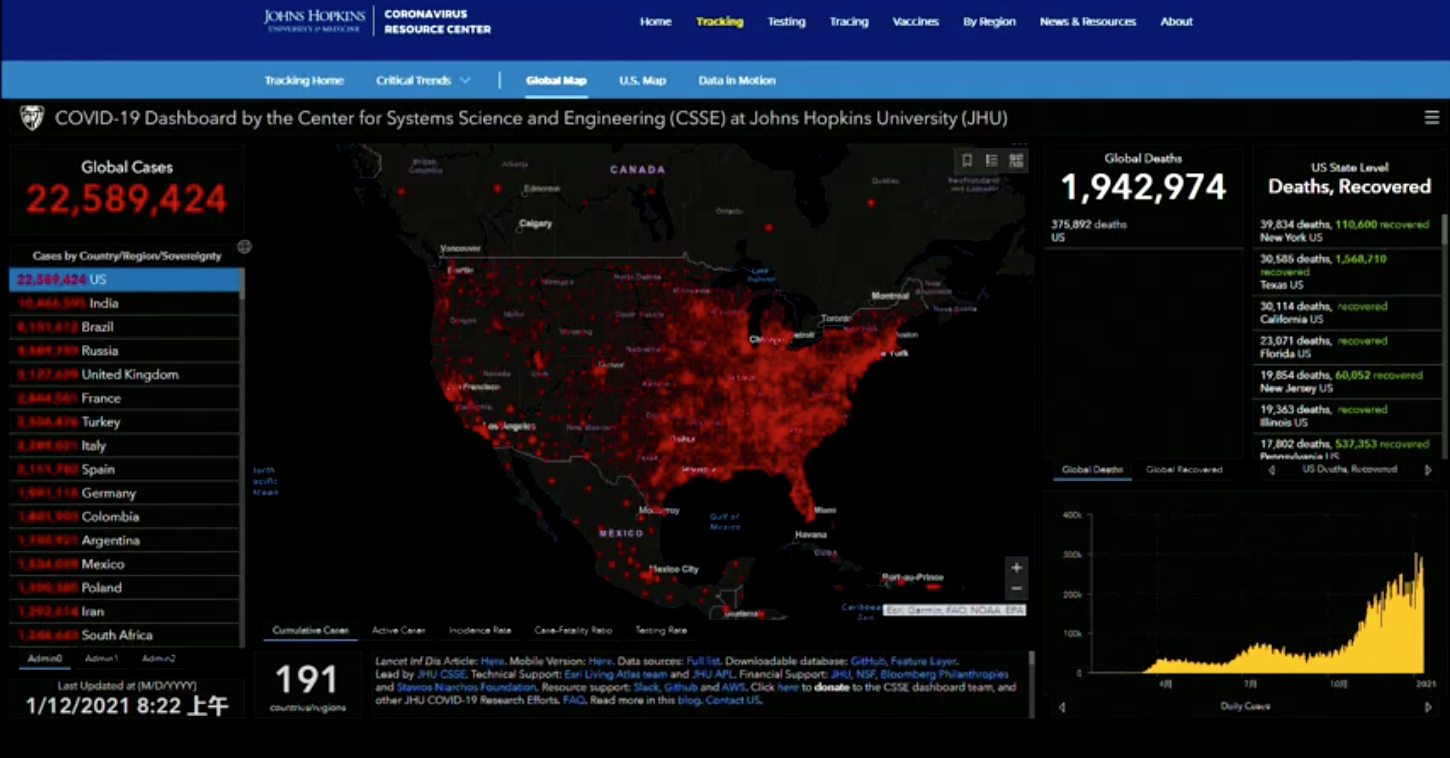Click the New York US deaths row
Screen dimensions: 1450x758
(x=1346, y=231)
